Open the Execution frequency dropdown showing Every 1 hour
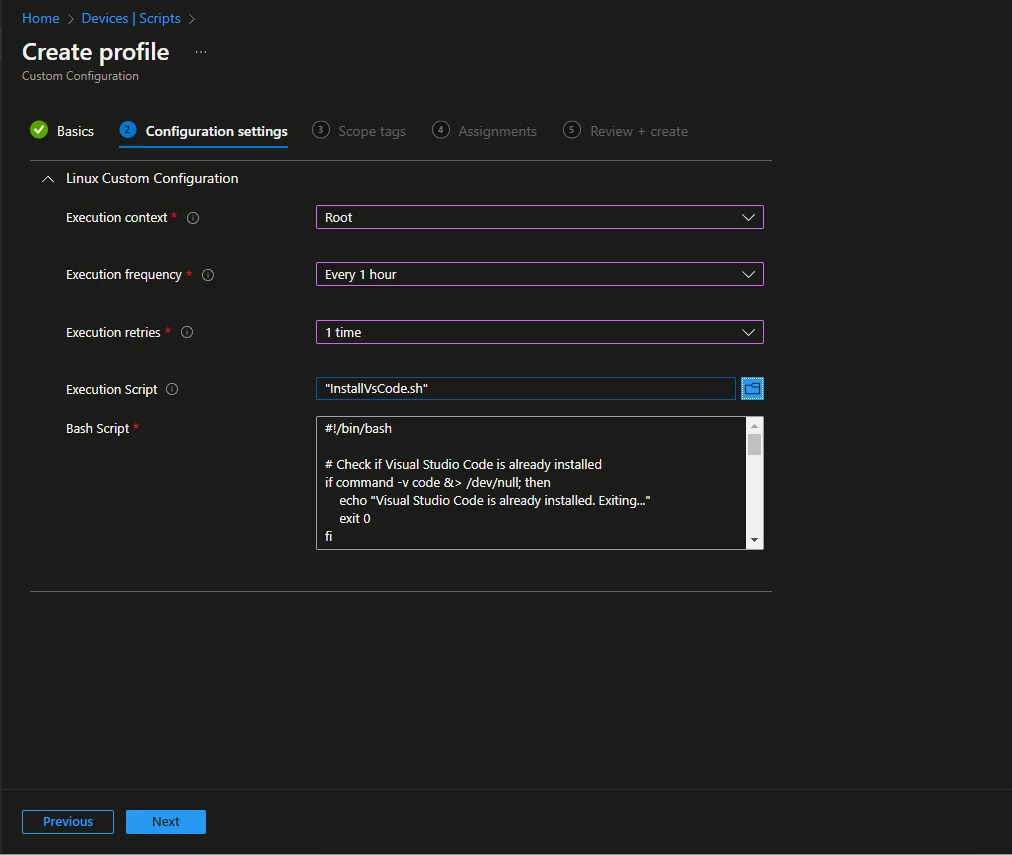This screenshot has height=855, width=1012. click(x=540, y=274)
